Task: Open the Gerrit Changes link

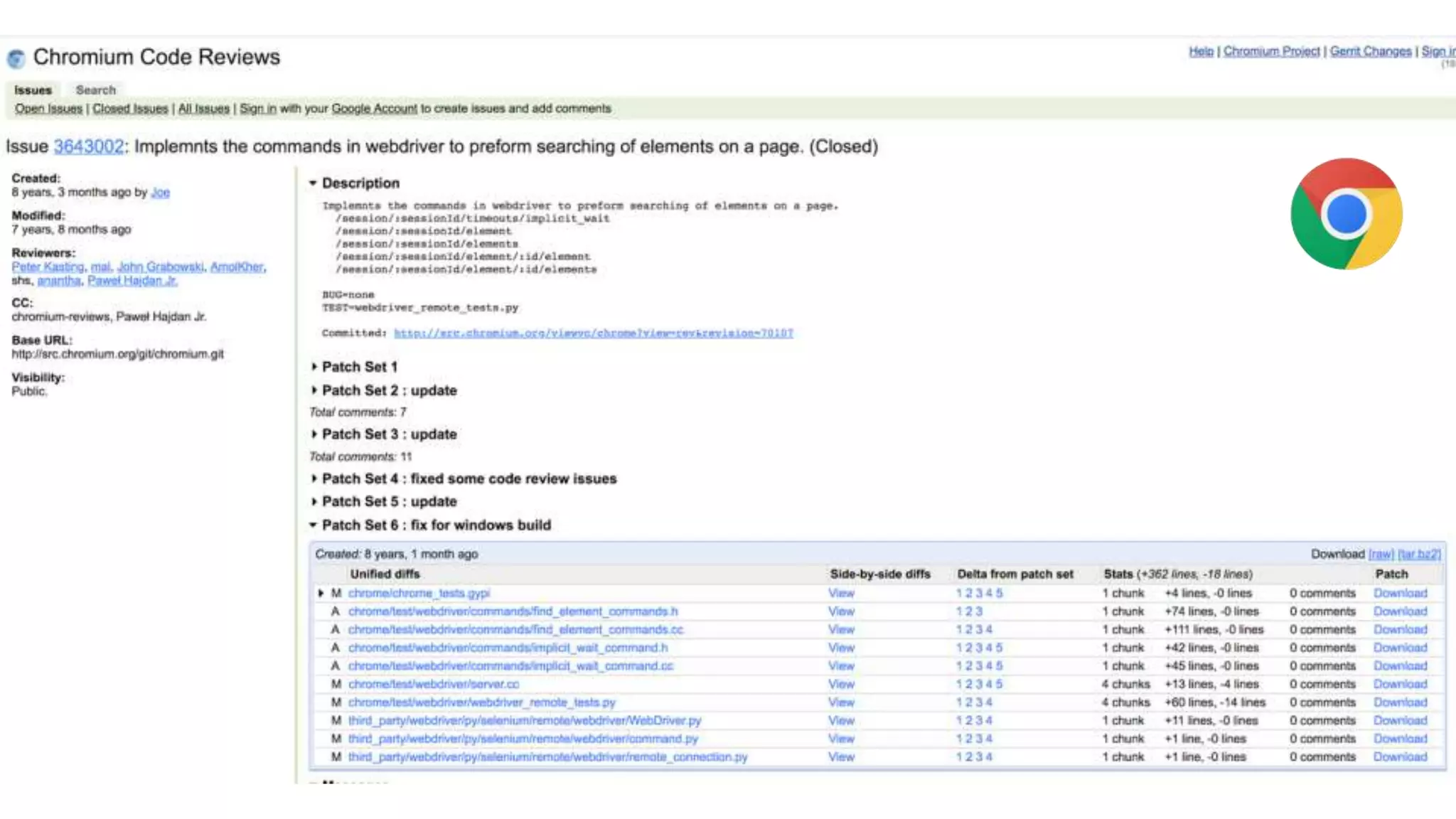Action: coord(1370,51)
